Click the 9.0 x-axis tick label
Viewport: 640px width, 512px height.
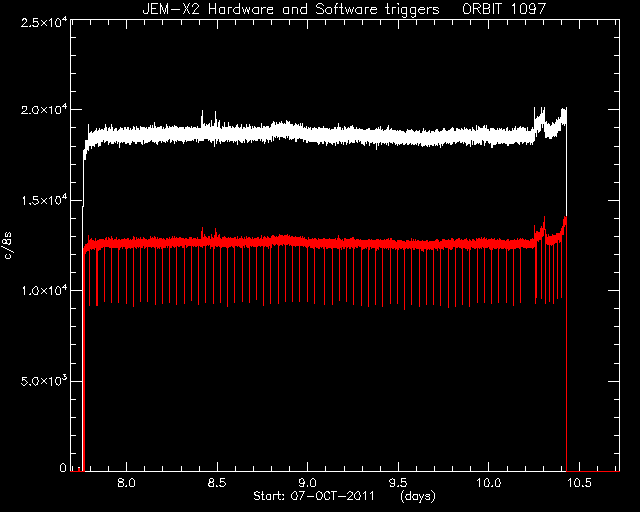click(307, 483)
